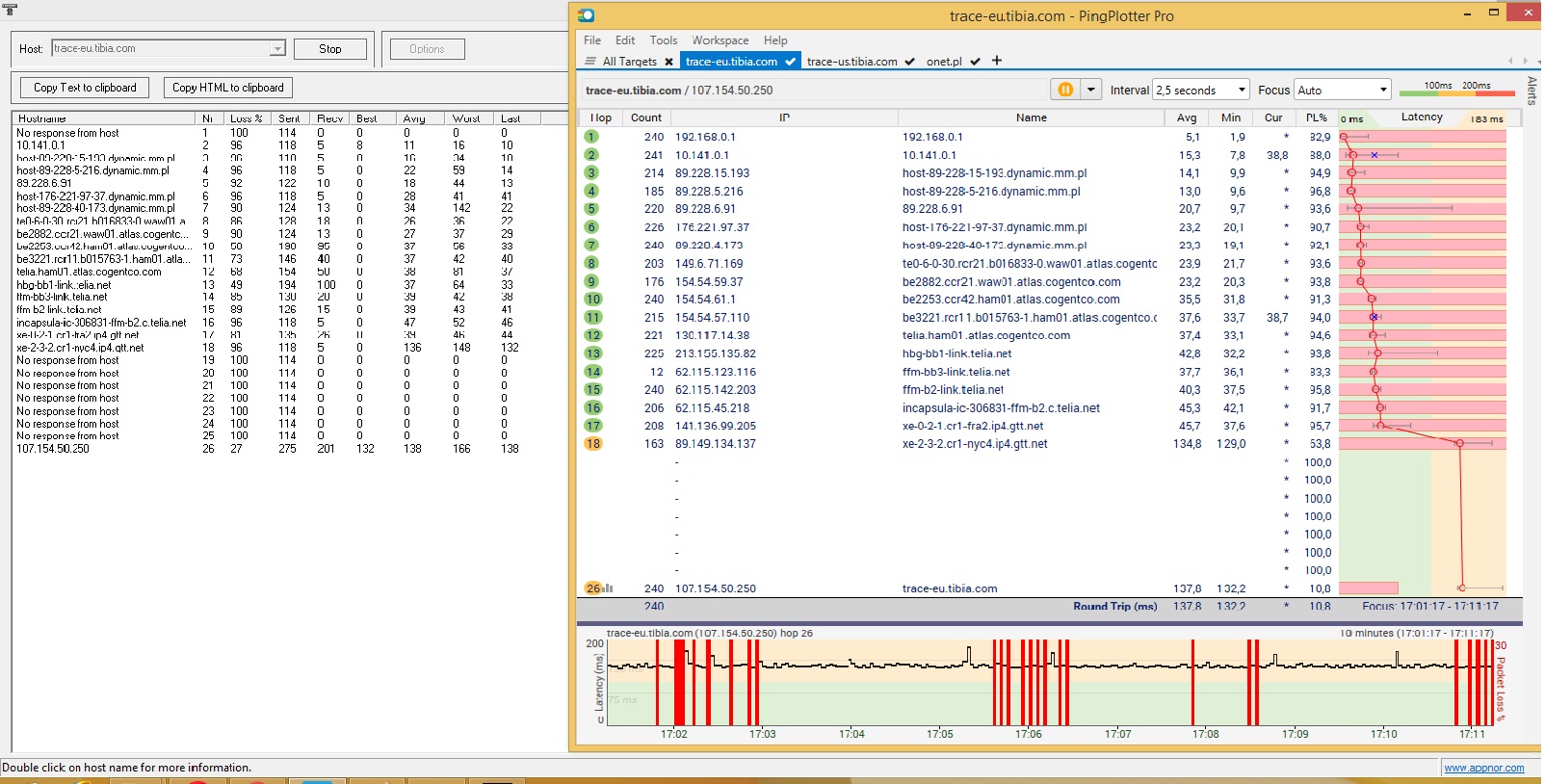
Task: Switch to the onet.pl tab
Action: [944, 62]
